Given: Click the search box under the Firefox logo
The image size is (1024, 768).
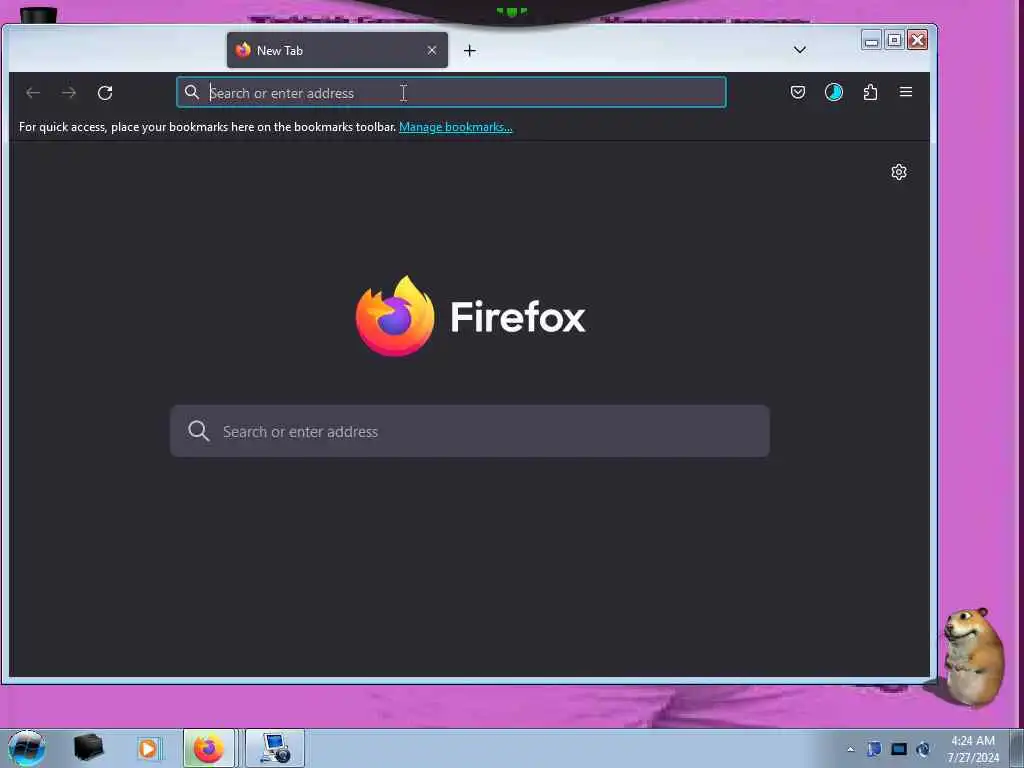Looking at the screenshot, I should pos(470,431).
